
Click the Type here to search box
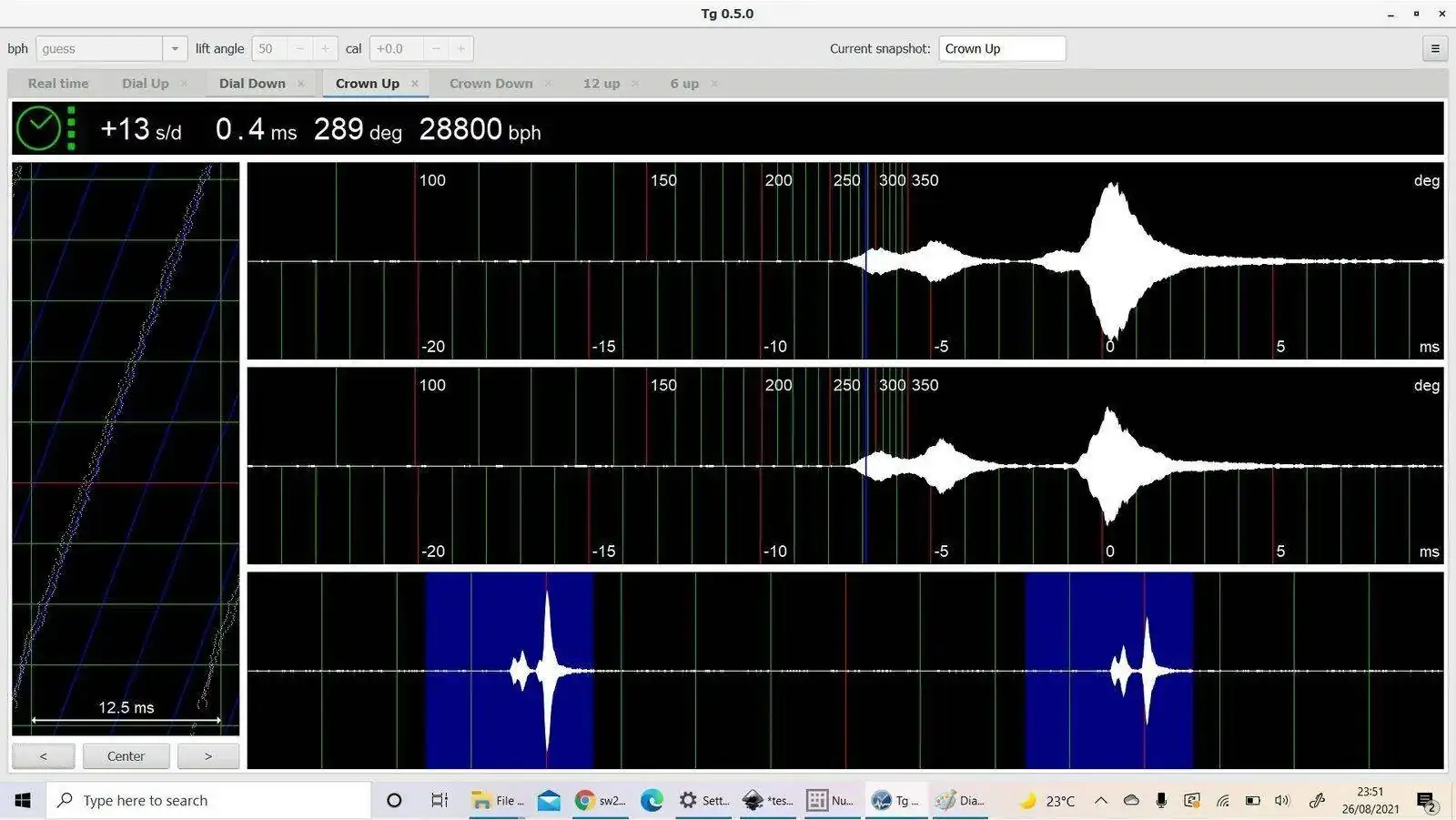209,800
